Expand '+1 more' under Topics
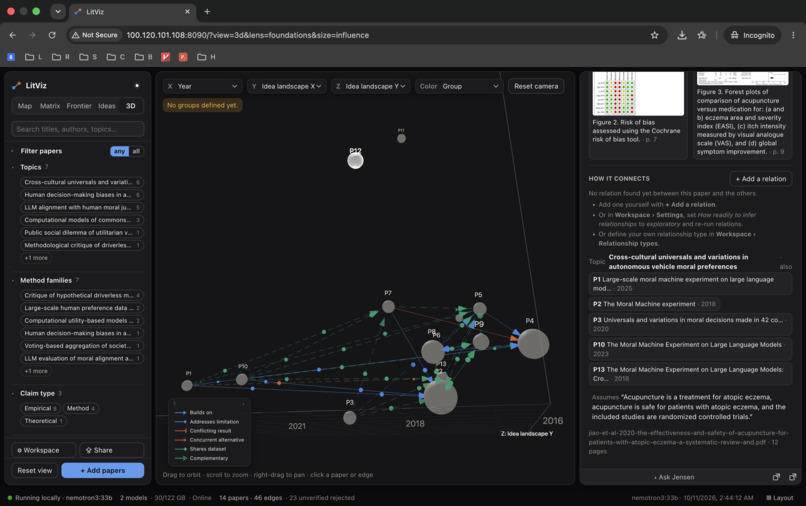The image size is (806, 506). pos(36,258)
